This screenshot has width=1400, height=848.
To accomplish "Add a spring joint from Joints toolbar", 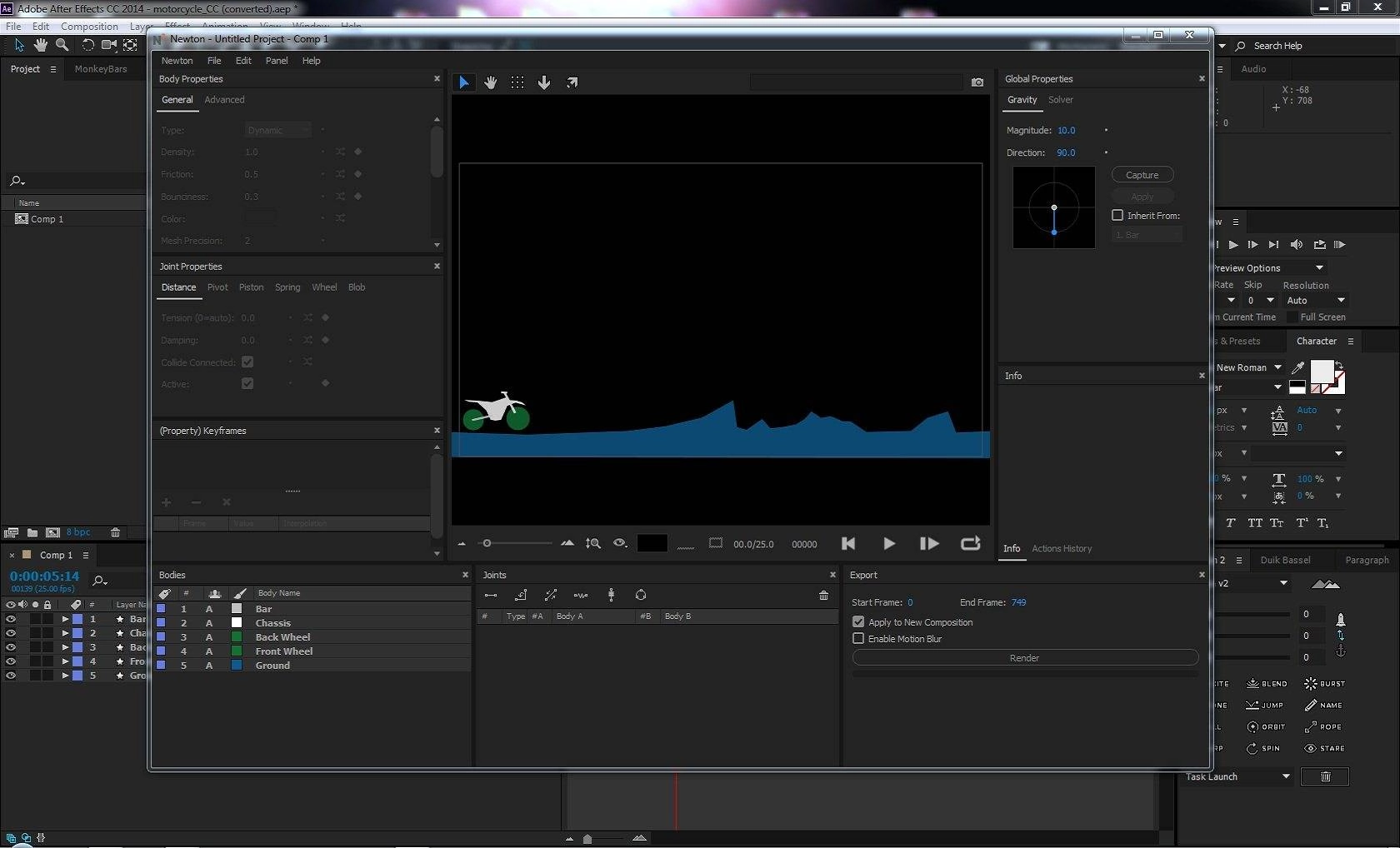I will coord(581,595).
